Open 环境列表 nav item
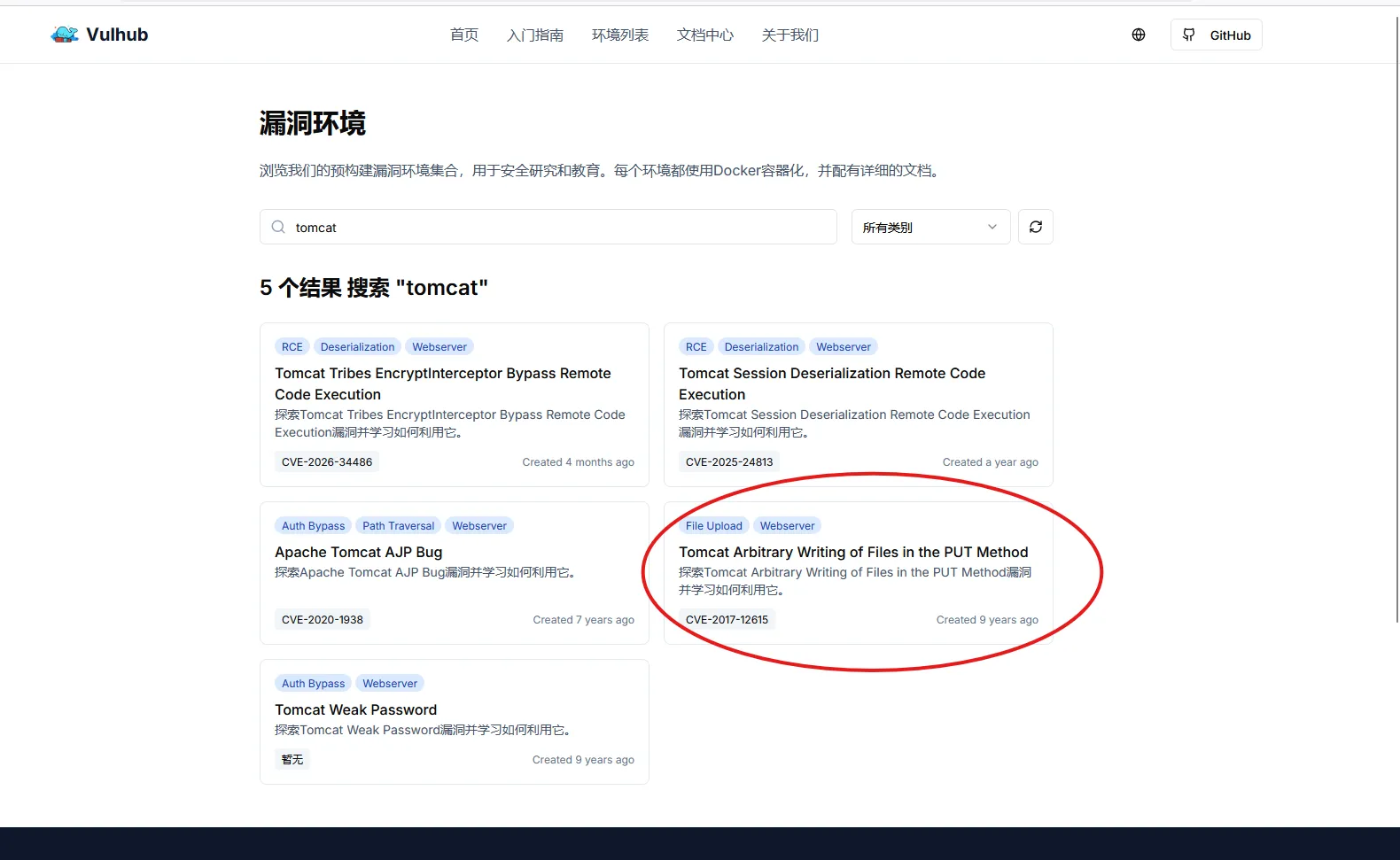Viewport: 1400px width, 860px height. tap(620, 35)
